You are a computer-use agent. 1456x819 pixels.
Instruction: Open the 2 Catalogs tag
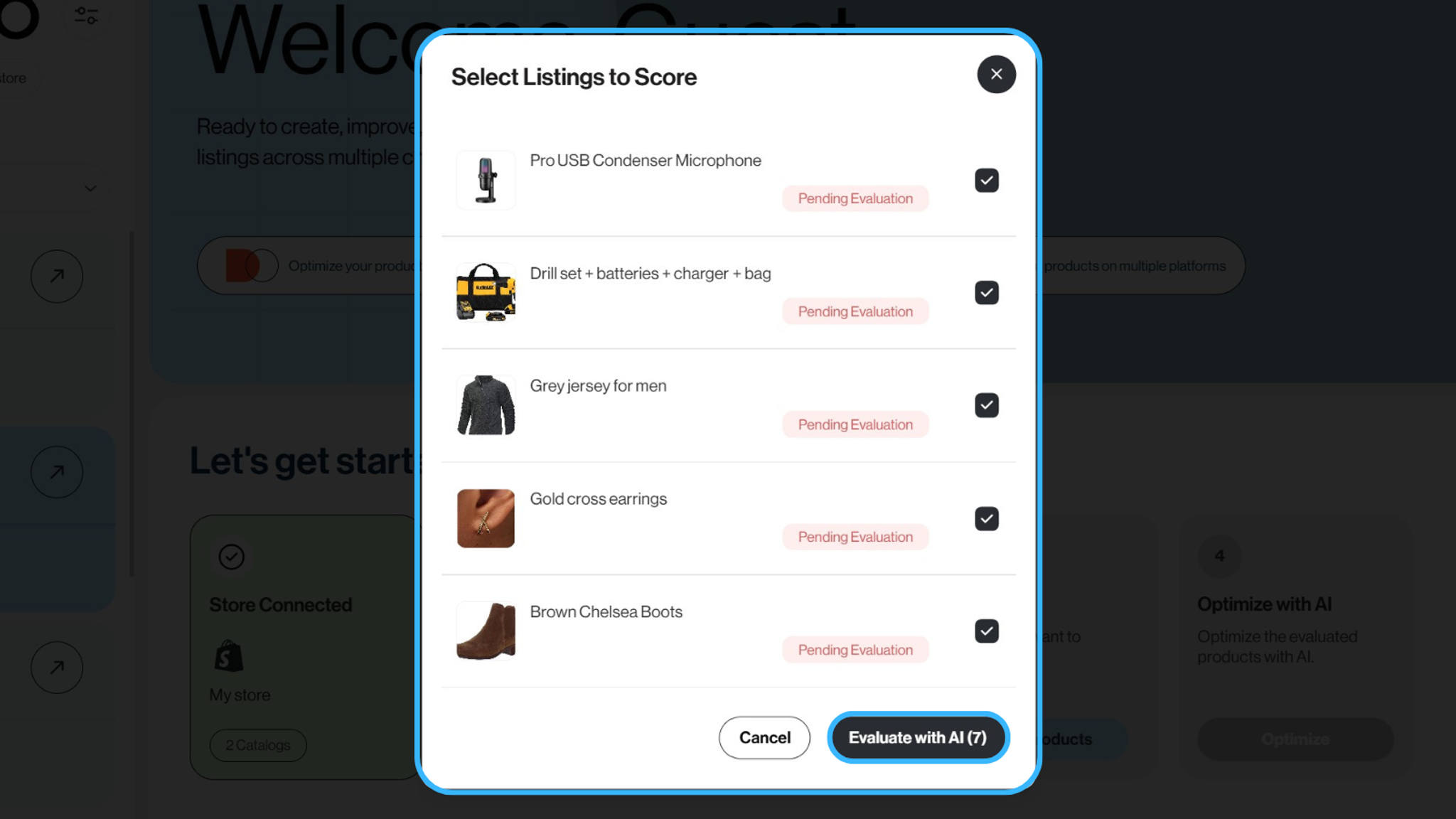[x=258, y=745]
